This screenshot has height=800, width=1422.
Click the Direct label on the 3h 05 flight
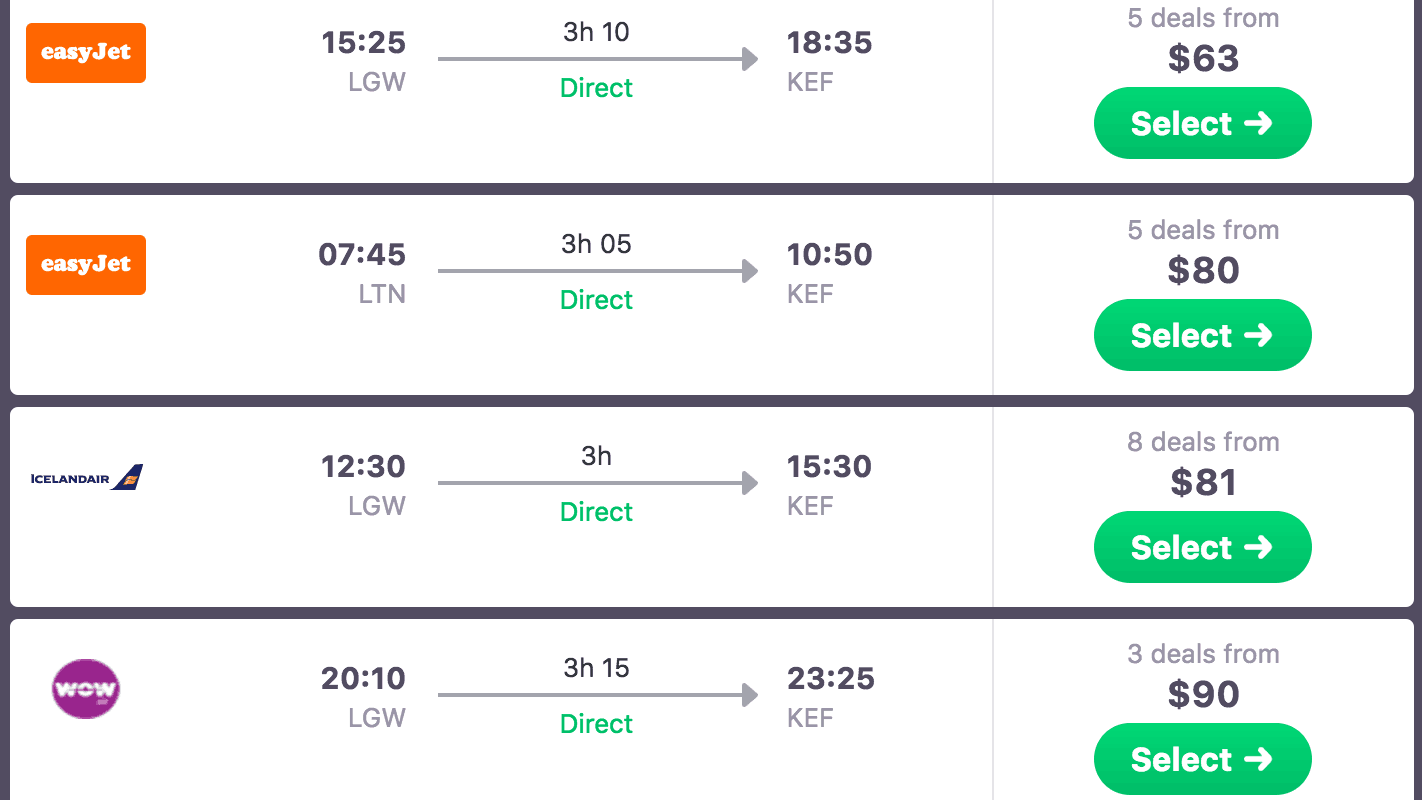pos(596,300)
